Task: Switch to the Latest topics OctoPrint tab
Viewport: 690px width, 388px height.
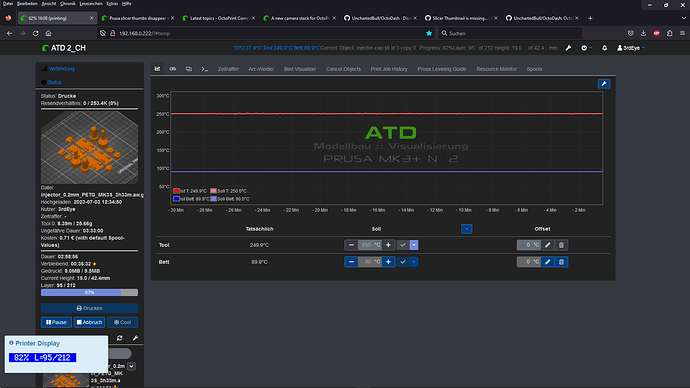Action: point(219,18)
